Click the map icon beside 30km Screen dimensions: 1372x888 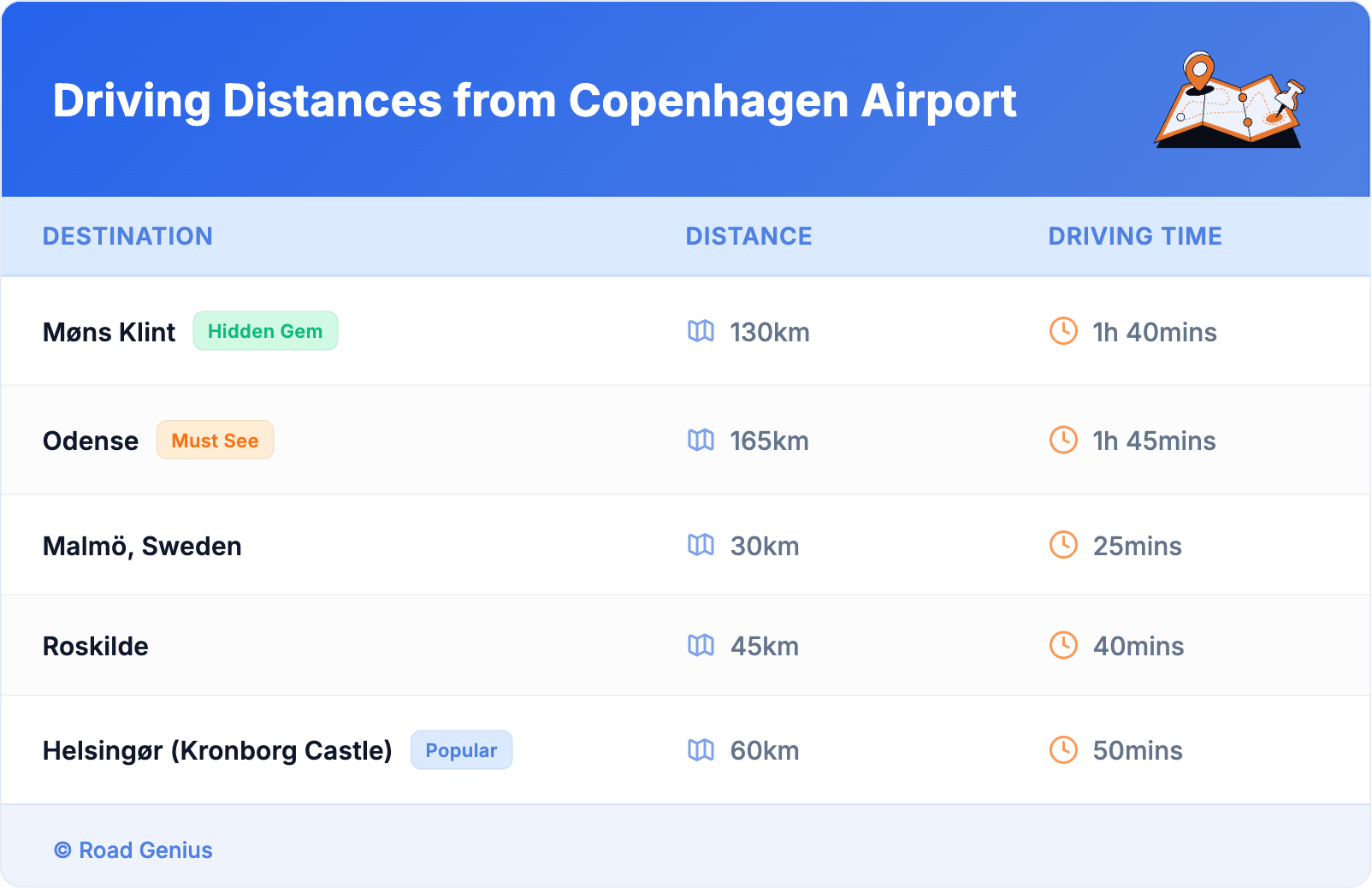[701, 545]
